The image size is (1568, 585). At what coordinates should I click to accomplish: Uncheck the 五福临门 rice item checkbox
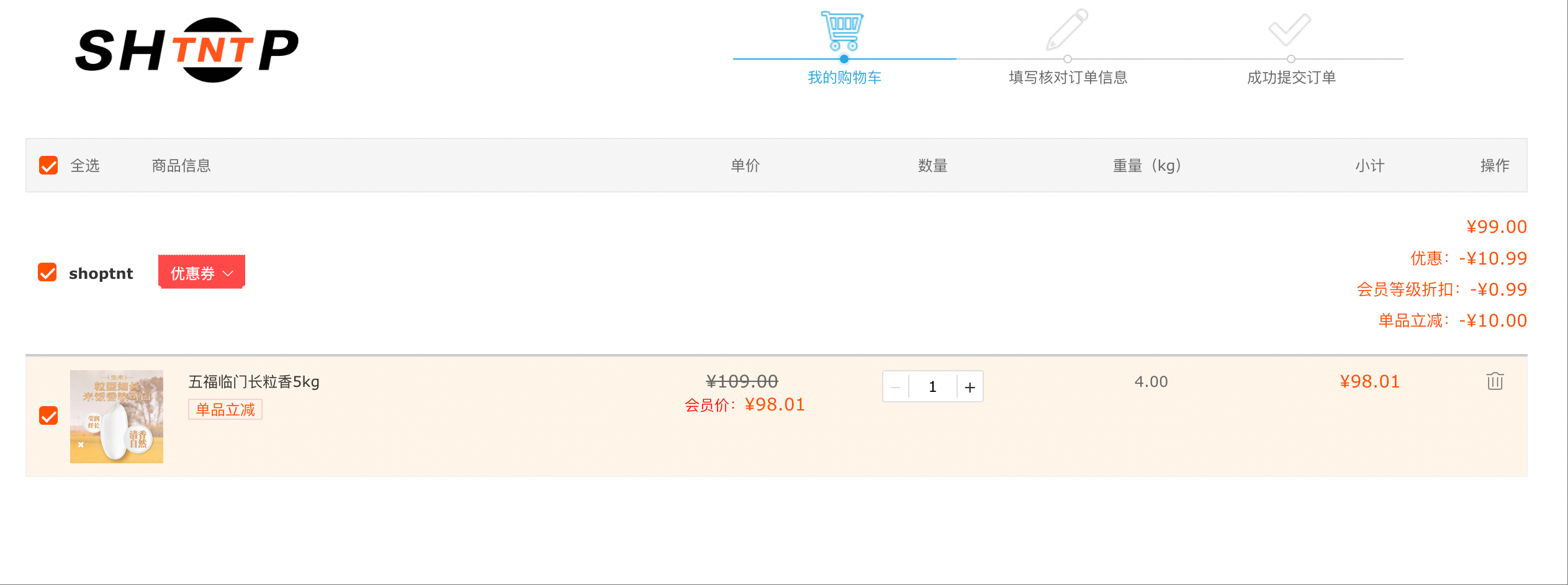point(48,415)
